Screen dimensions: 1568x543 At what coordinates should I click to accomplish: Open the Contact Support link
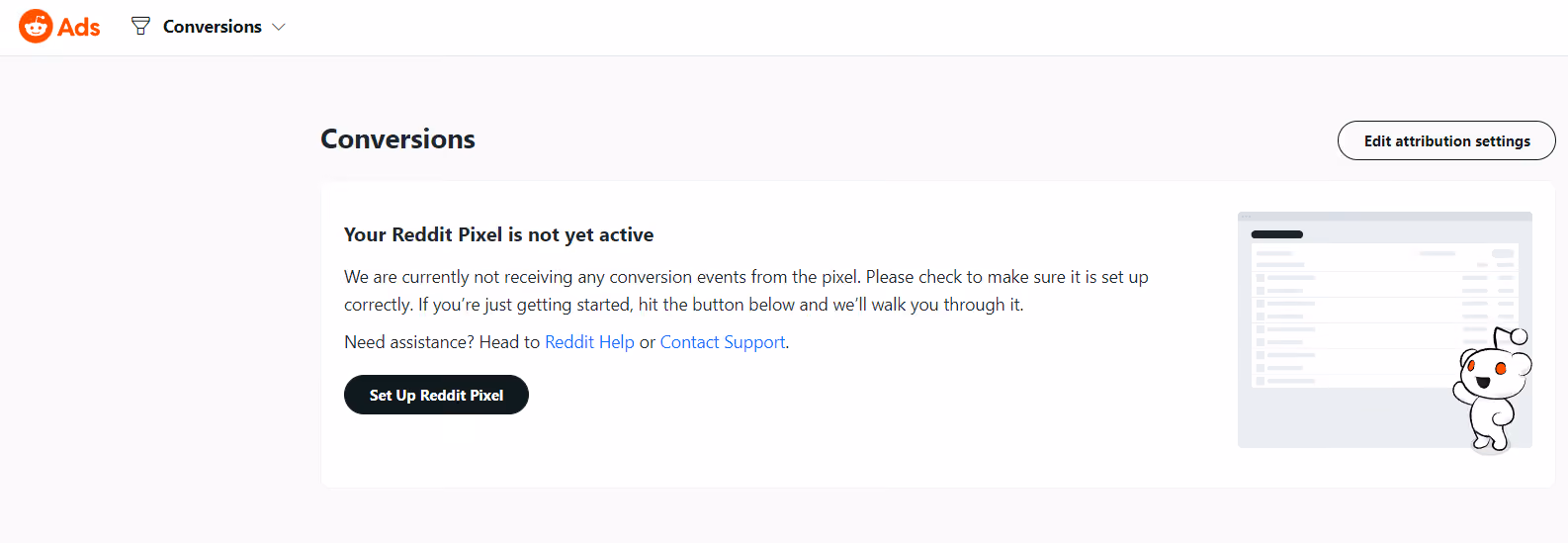pyautogui.click(x=723, y=342)
